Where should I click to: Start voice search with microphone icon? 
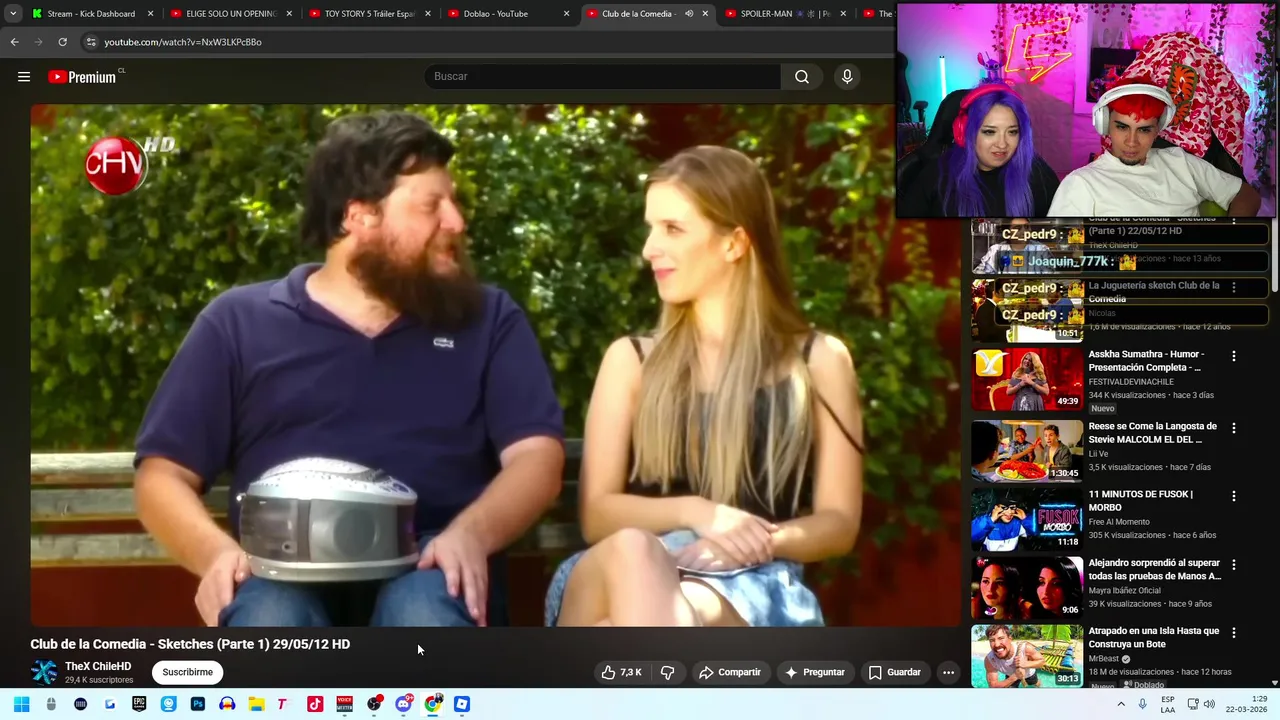847,77
